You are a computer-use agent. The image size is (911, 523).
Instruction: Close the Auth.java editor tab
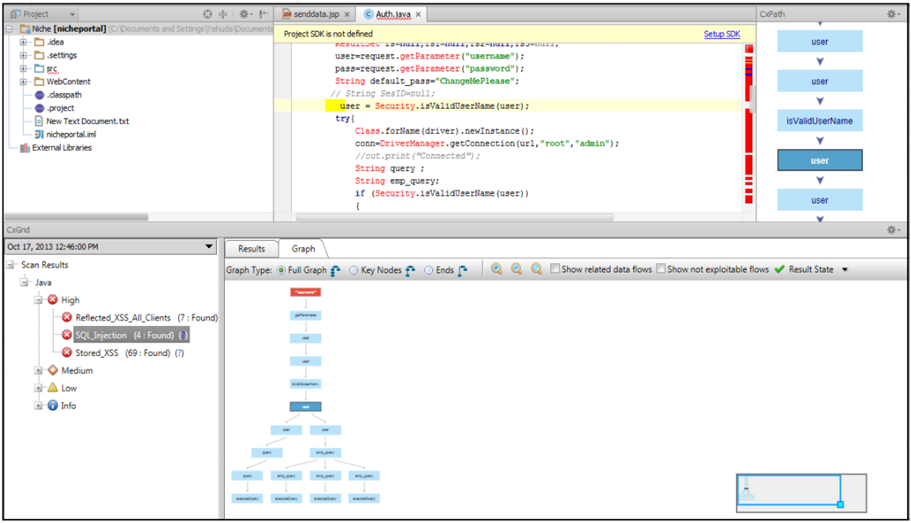[x=419, y=16]
